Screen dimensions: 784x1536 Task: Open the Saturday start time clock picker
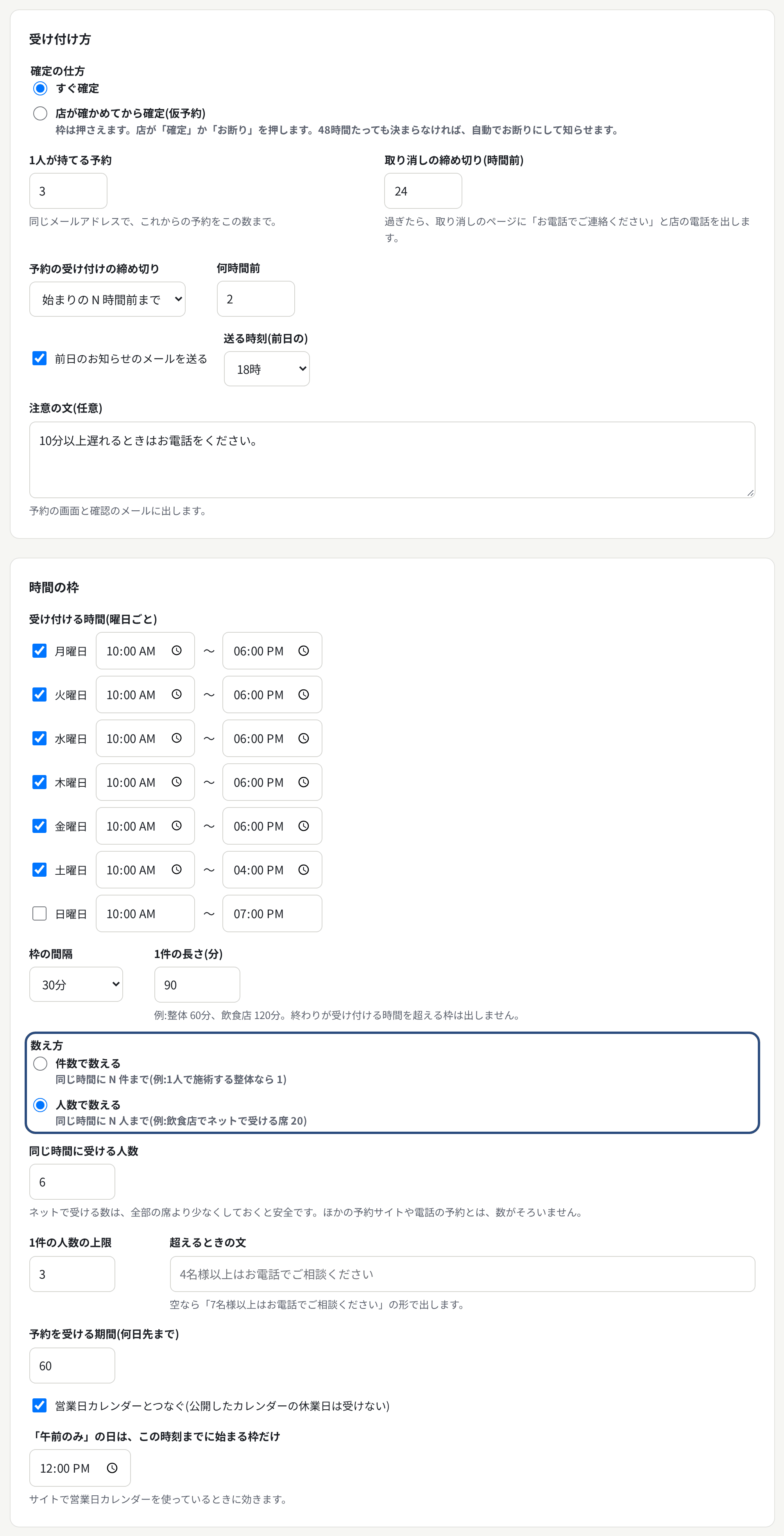(176, 869)
